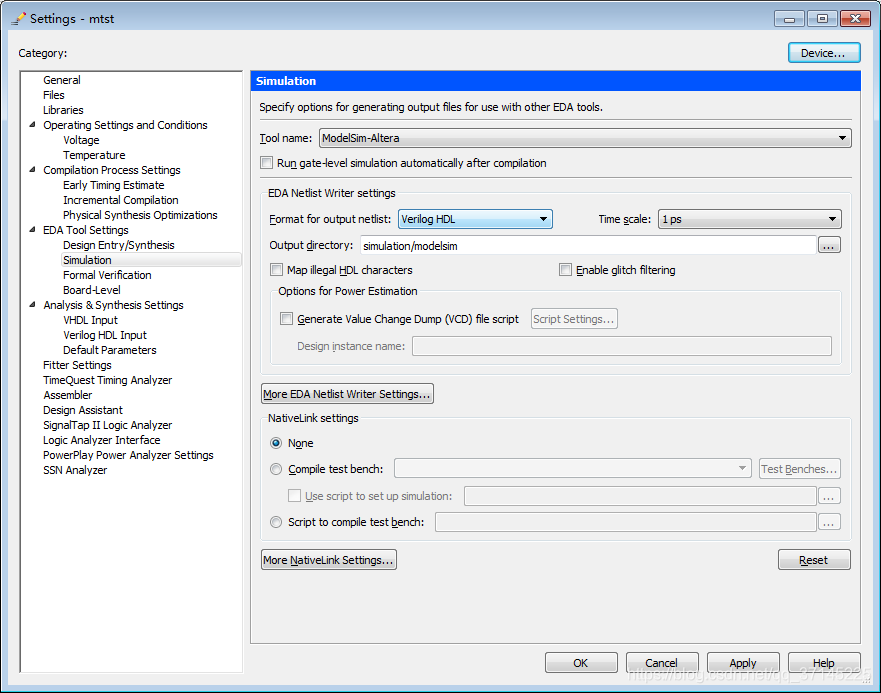Click the Settings pencil icon in title bar

tap(19, 19)
